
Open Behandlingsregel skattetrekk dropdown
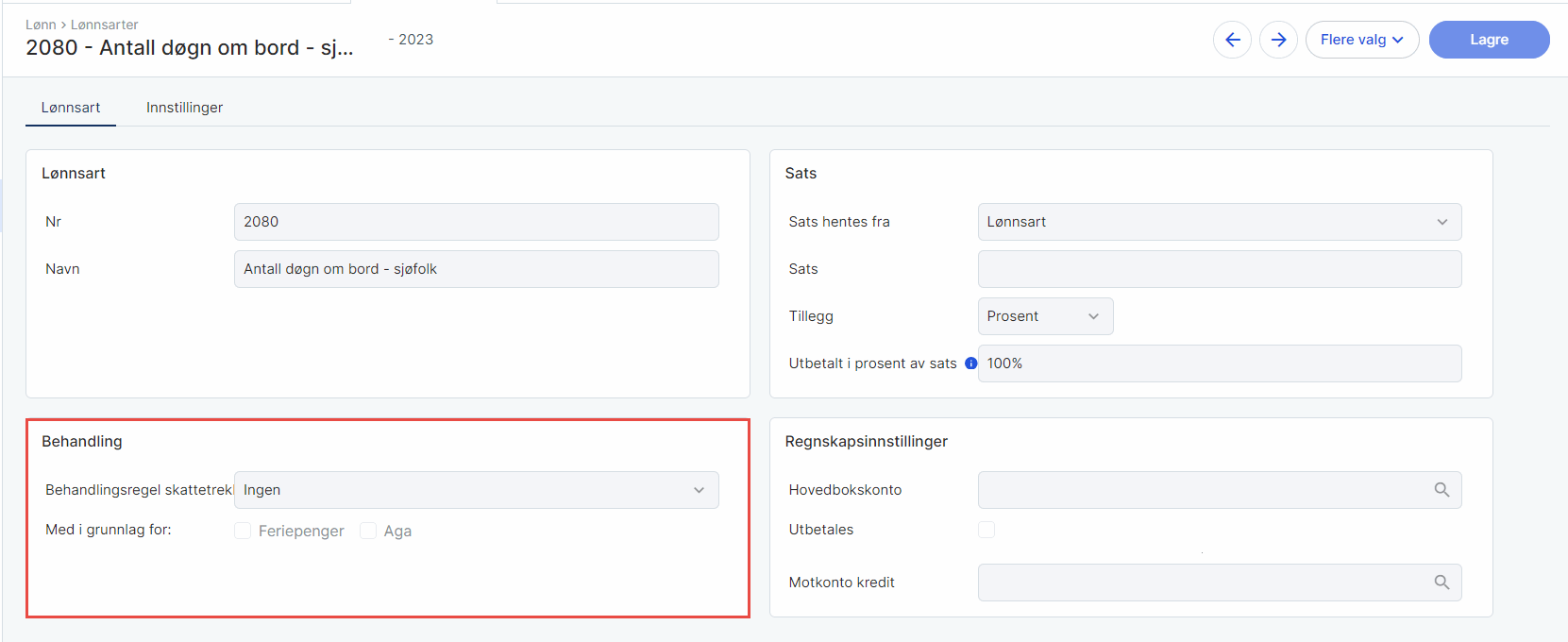pyautogui.click(x=476, y=490)
